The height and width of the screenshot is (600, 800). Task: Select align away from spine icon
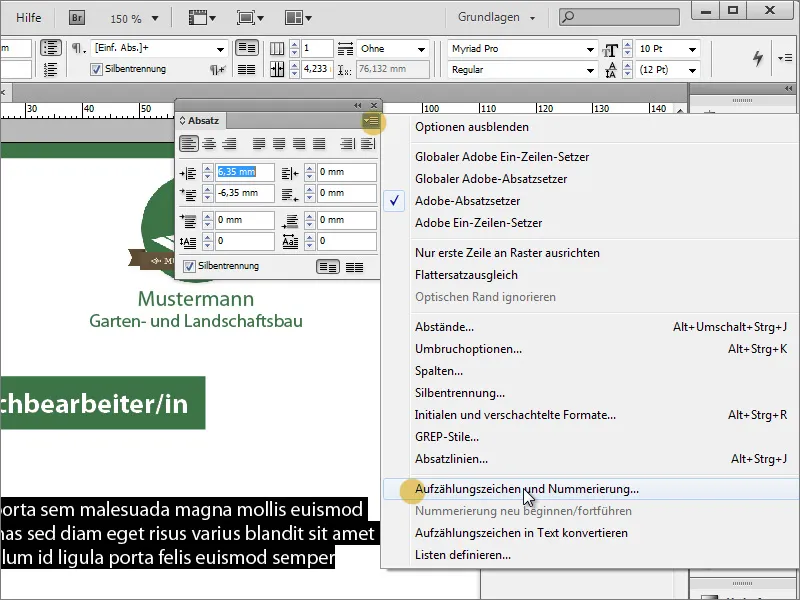(368, 144)
